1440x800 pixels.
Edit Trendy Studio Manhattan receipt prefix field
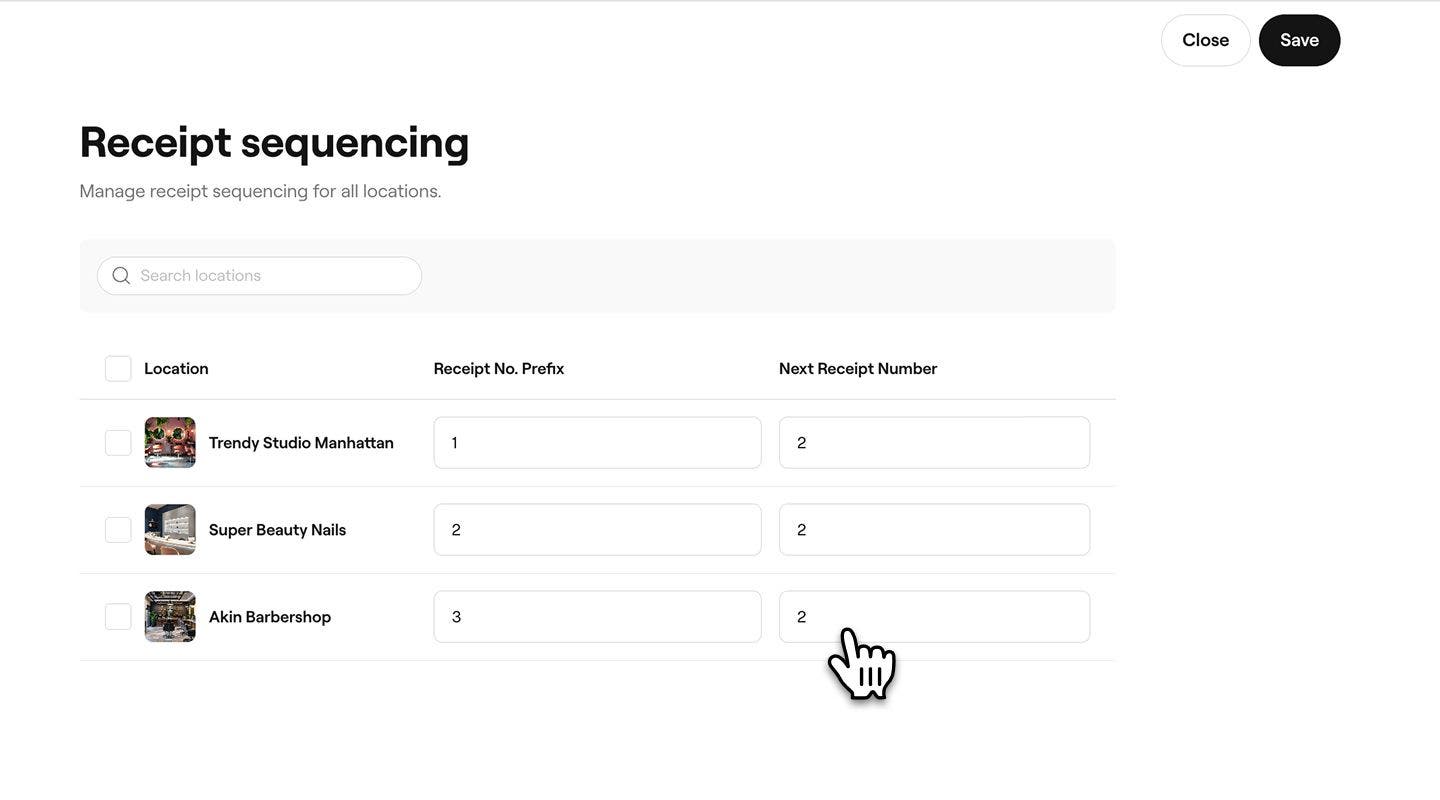597,443
